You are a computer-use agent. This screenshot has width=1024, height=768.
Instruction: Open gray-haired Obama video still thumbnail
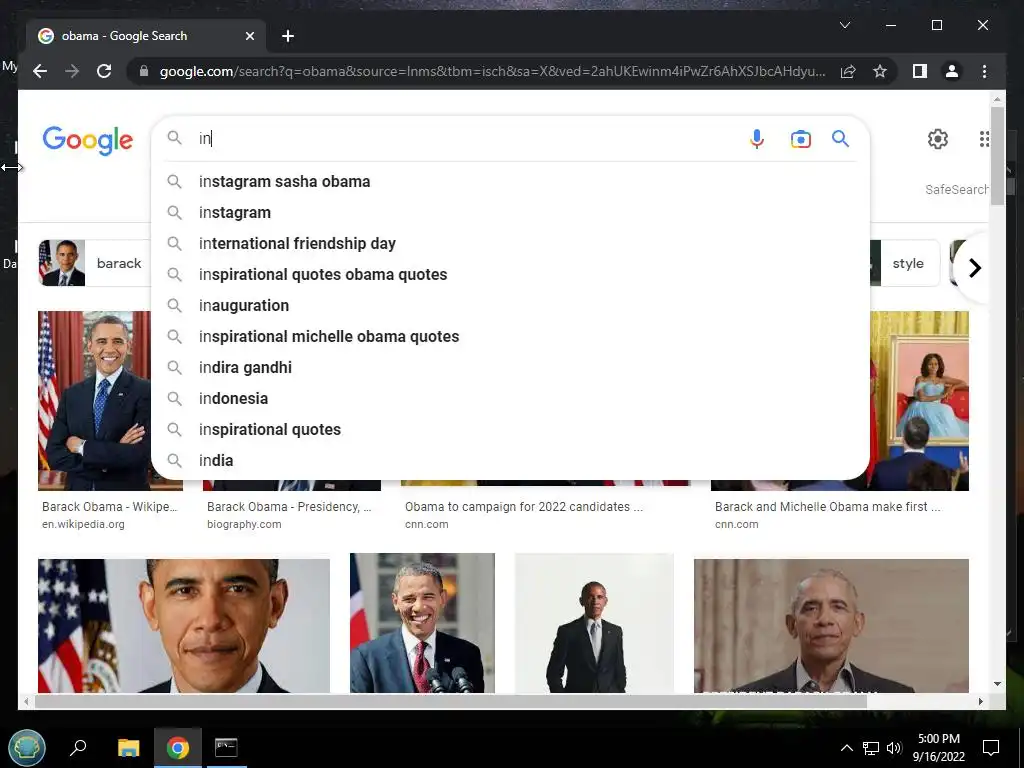click(x=831, y=625)
